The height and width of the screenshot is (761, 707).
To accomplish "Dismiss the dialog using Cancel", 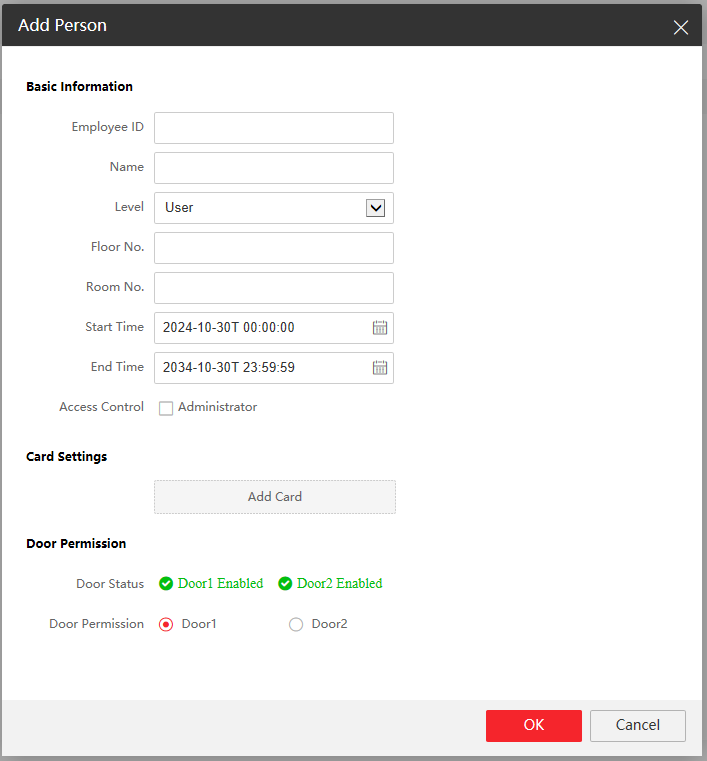I will tap(638, 726).
